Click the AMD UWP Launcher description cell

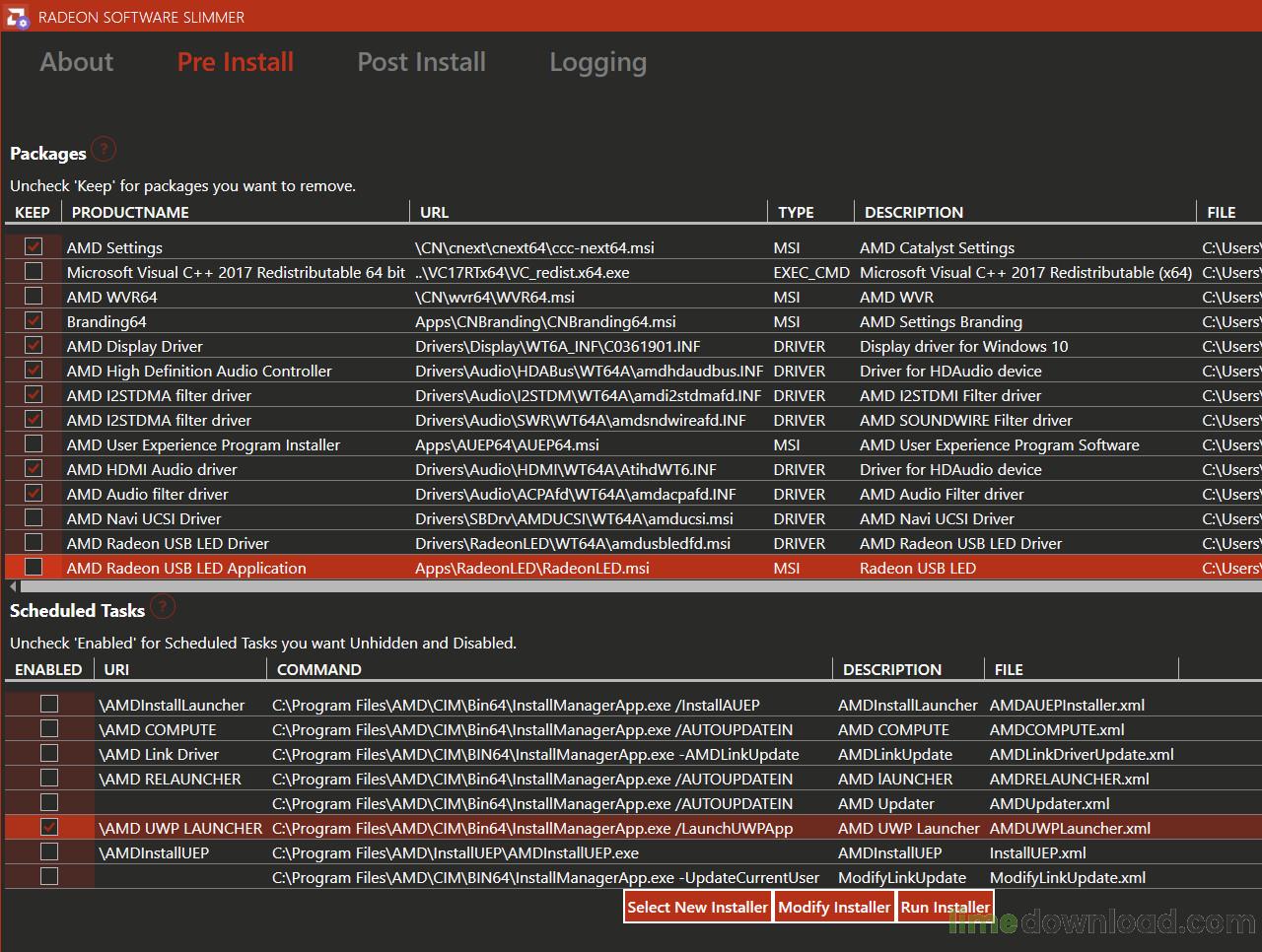pyautogui.click(x=908, y=828)
